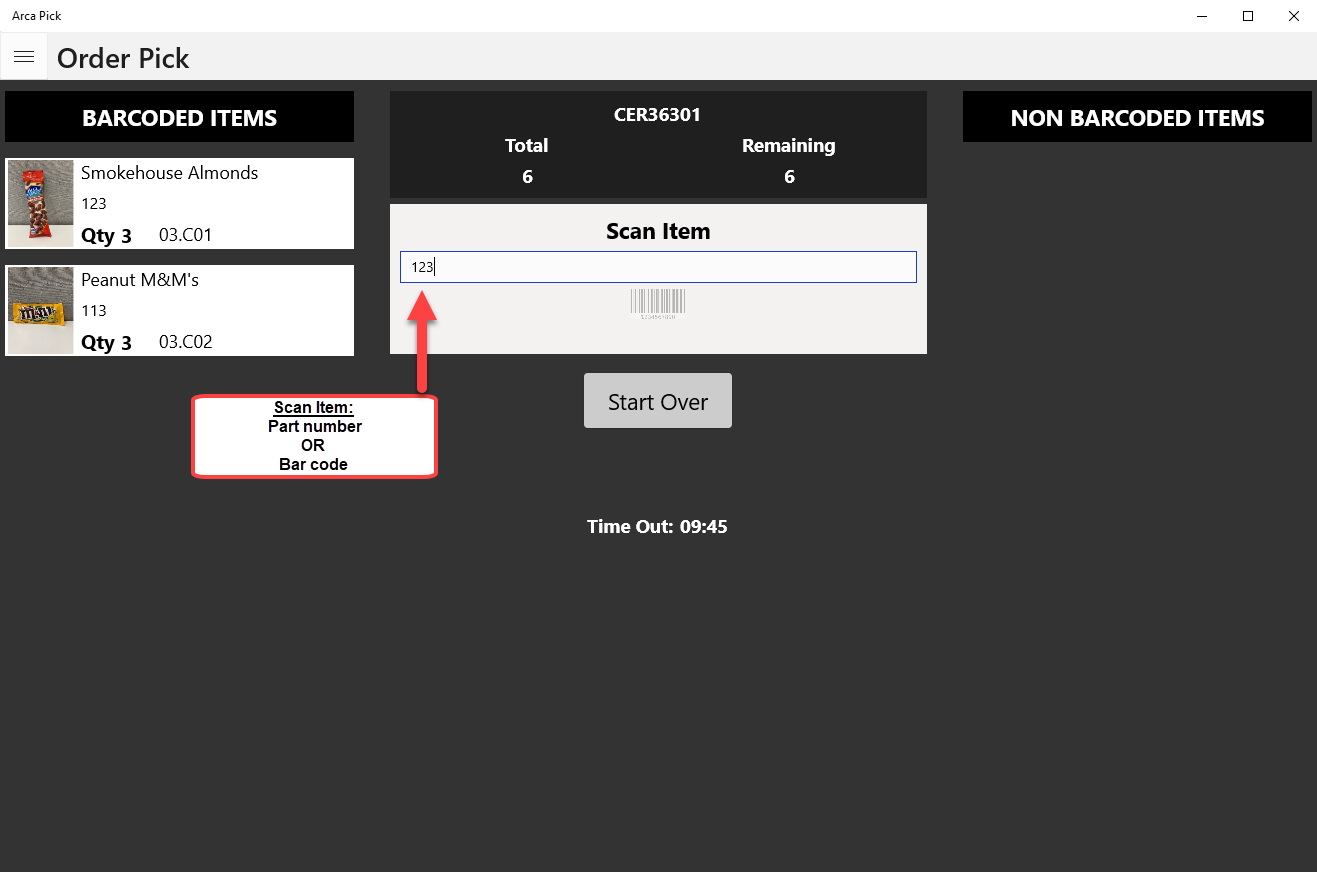1317x873 pixels.
Task: Click location 03.C02 on M&M's row
Action: 186,343
